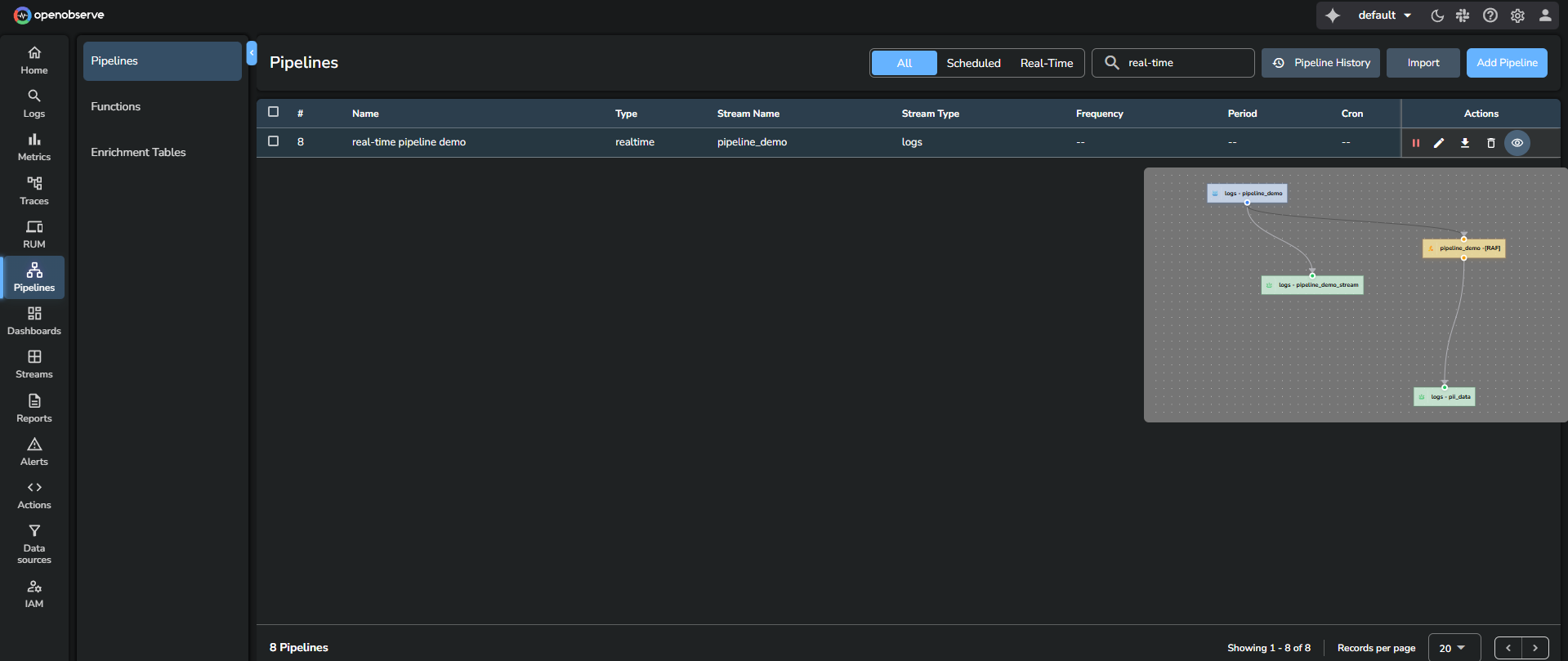Collapse the pipelines side panel
The height and width of the screenshot is (661, 1568).
point(252,53)
